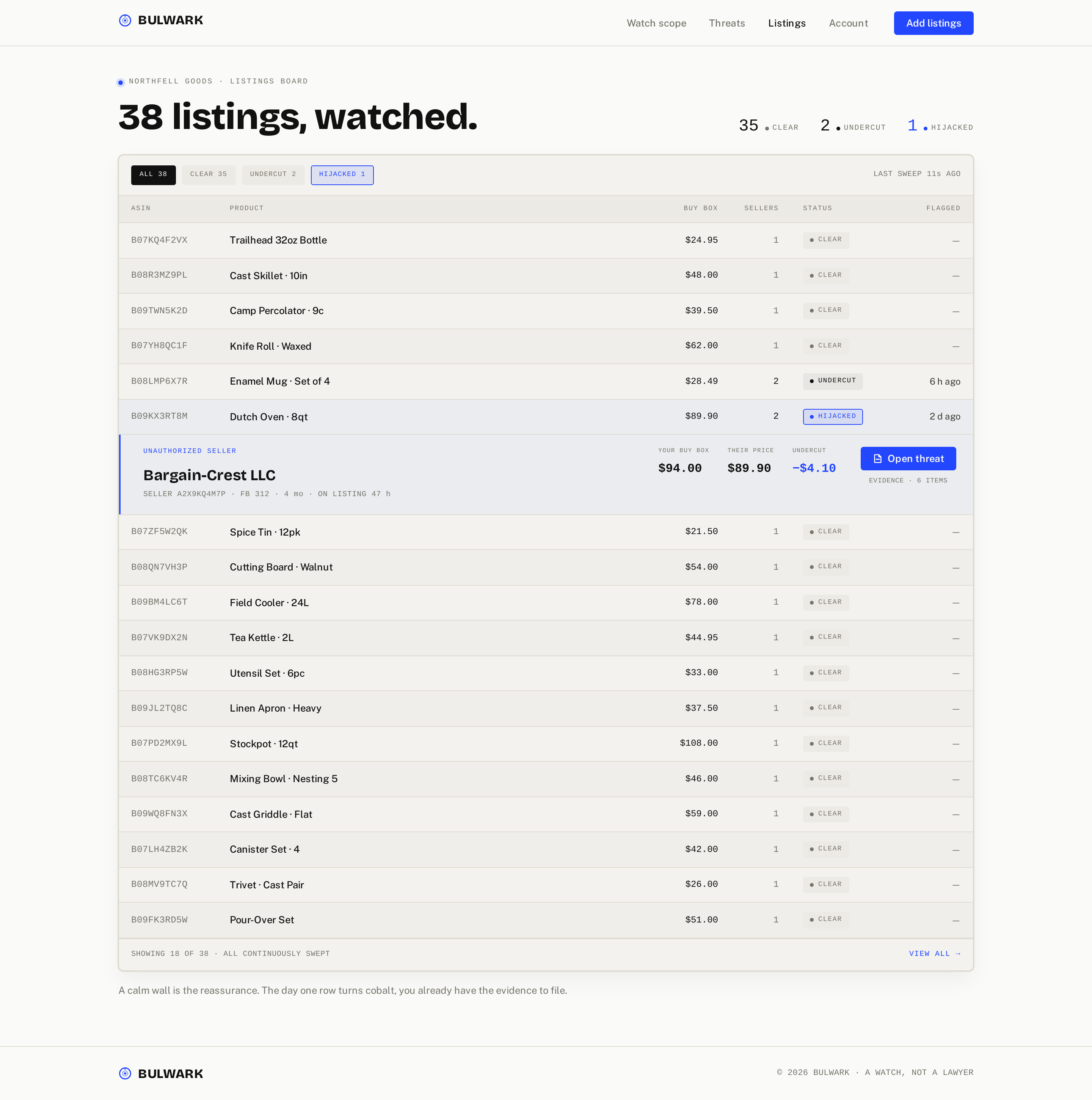
Task: Sort by ASIN column header
Action: 141,208
